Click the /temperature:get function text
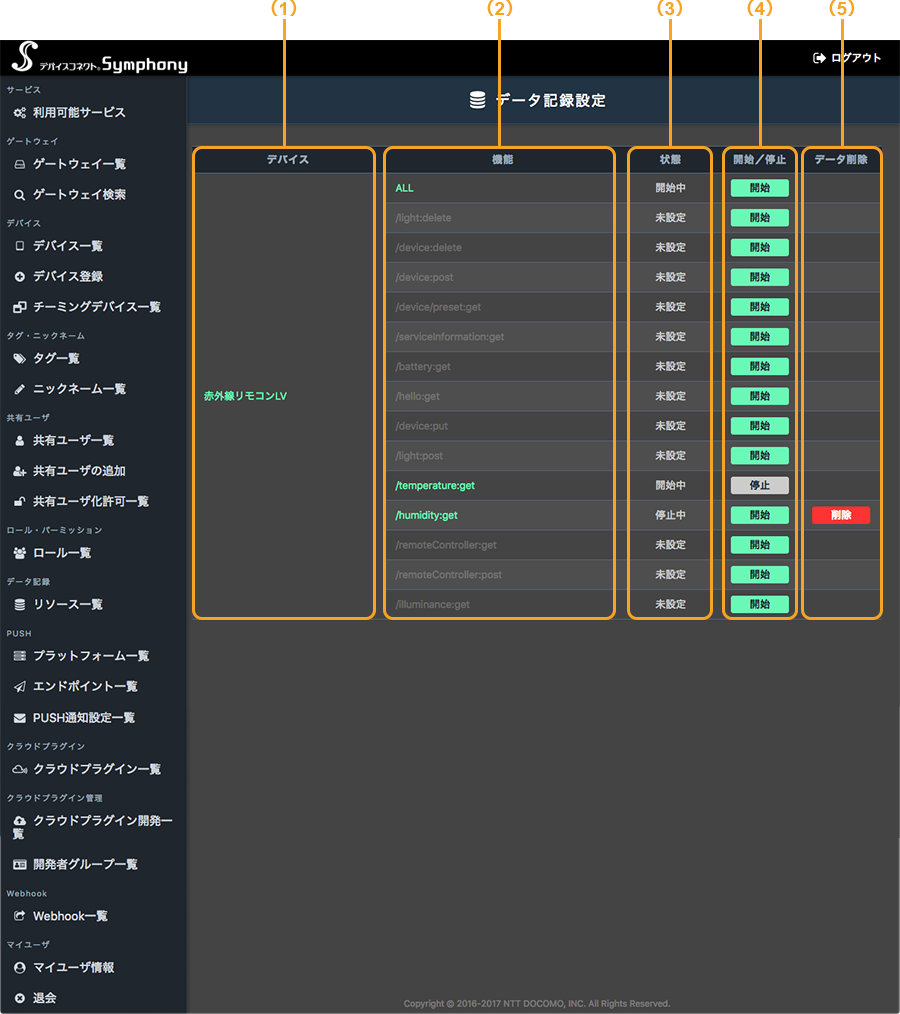The height and width of the screenshot is (1014, 900). [x=434, y=486]
